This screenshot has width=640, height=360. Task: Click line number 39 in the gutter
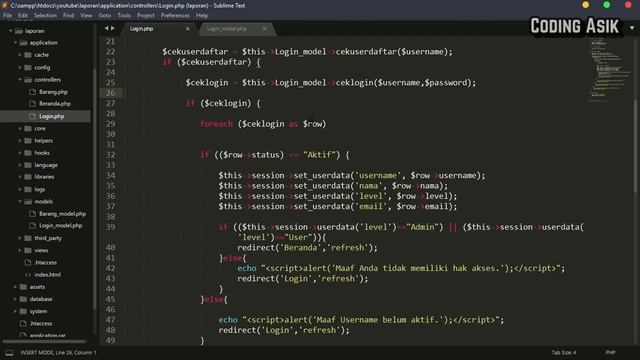coord(111,227)
